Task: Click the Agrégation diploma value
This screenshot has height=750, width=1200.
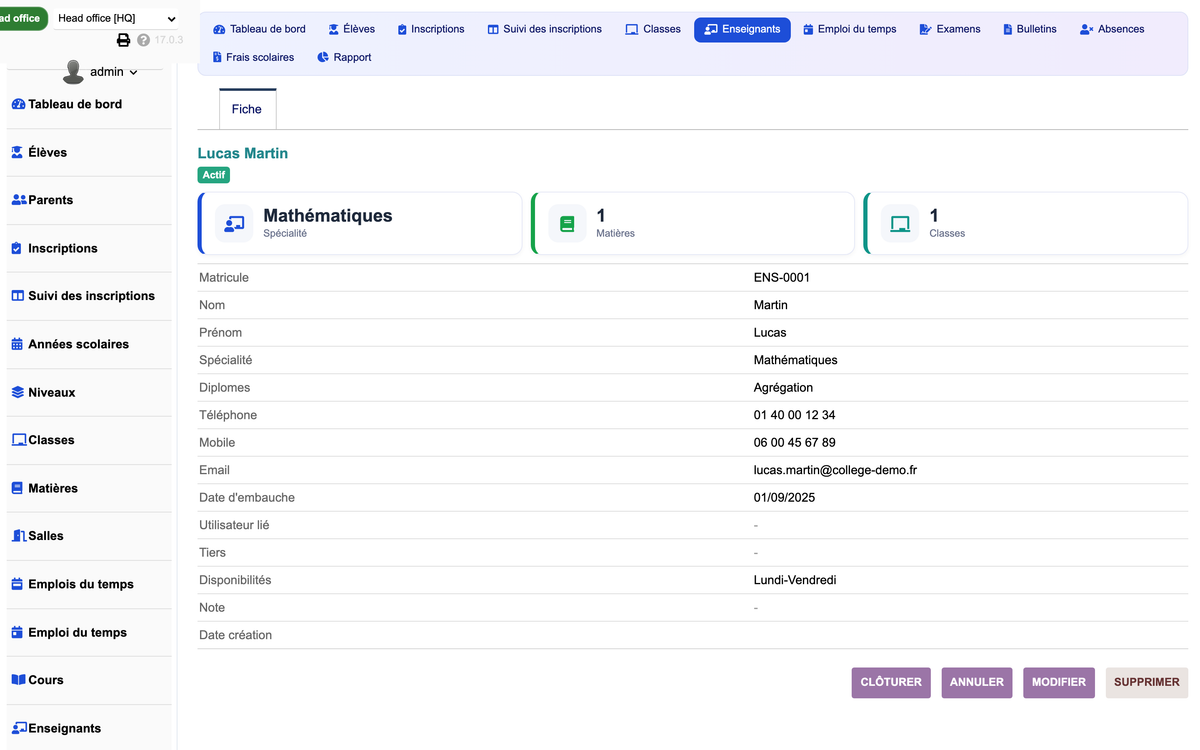Action: coord(784,387)
